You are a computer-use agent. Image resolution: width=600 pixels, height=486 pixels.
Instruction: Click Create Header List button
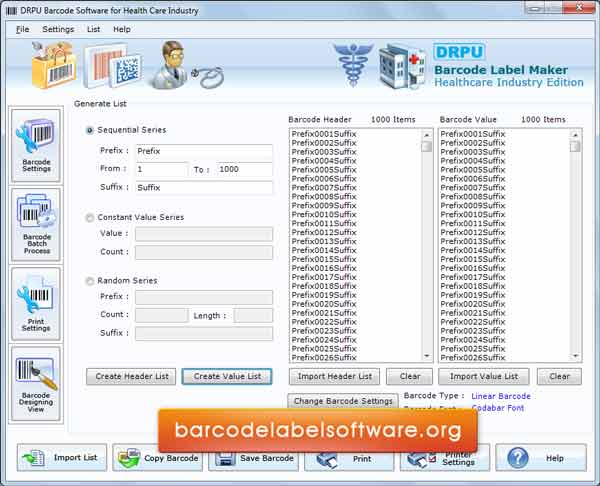click(x=131, y=377)
